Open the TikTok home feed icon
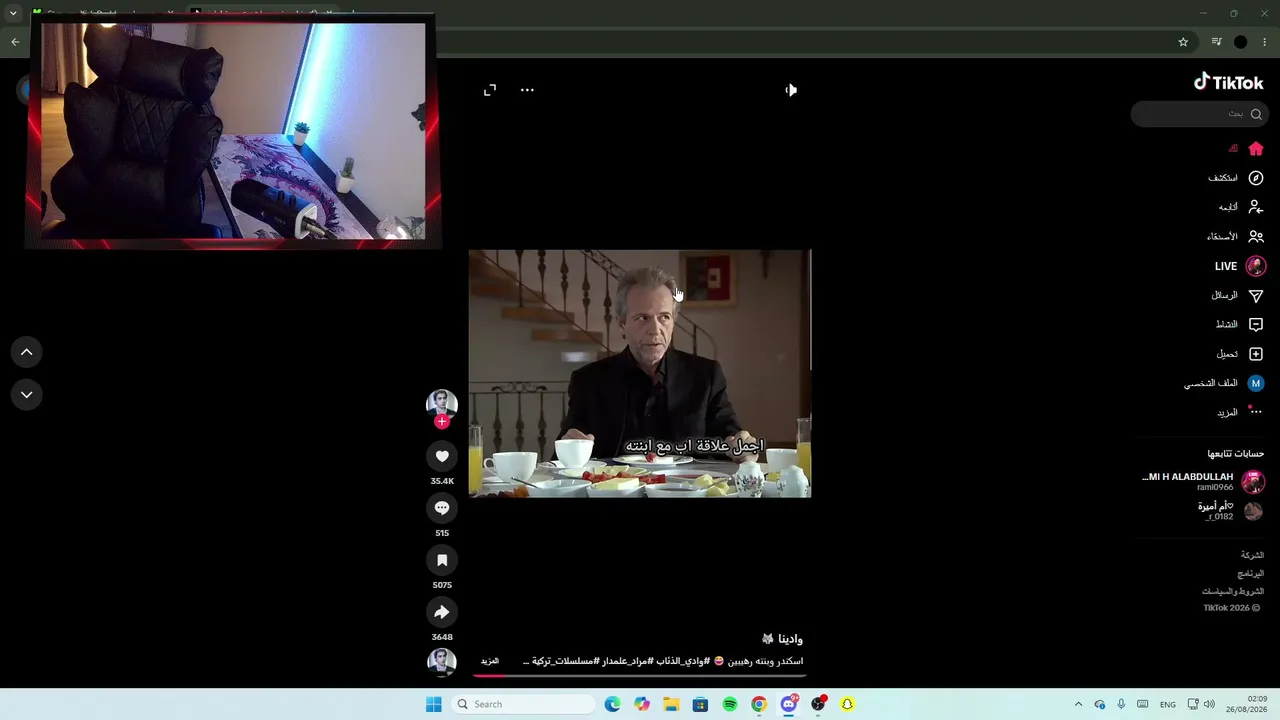Screen dimensions: 1280x720 pos(1256,149)
